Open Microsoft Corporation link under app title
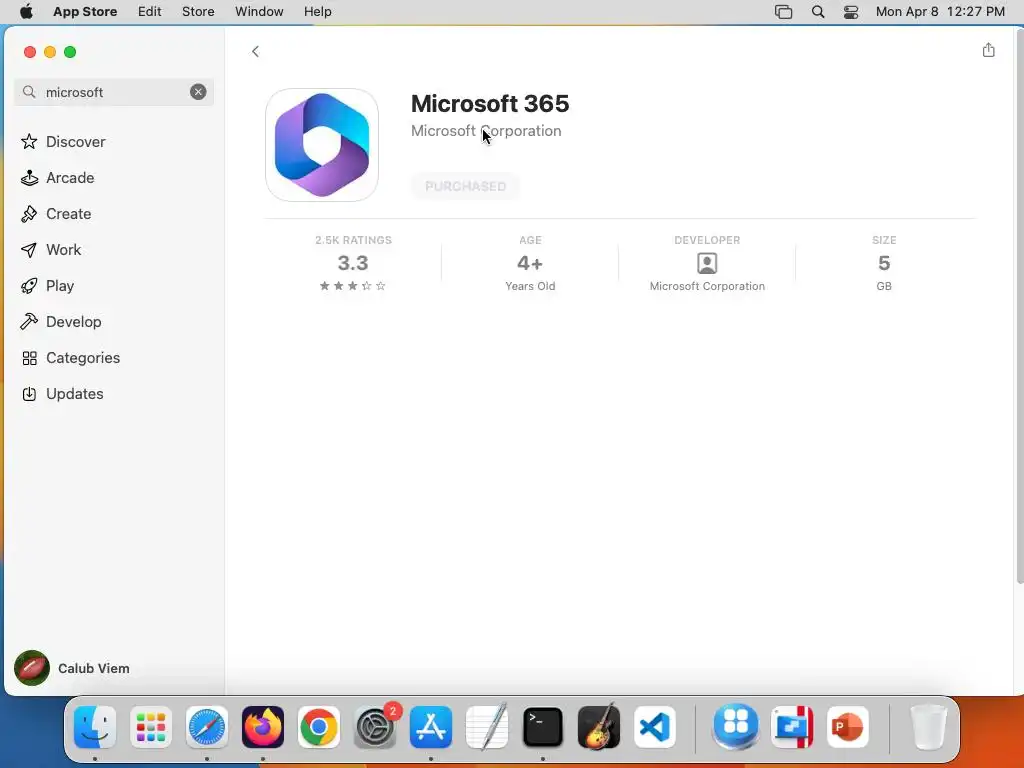The width and height of the screenshot is (1024, 768). pos(486,131)
